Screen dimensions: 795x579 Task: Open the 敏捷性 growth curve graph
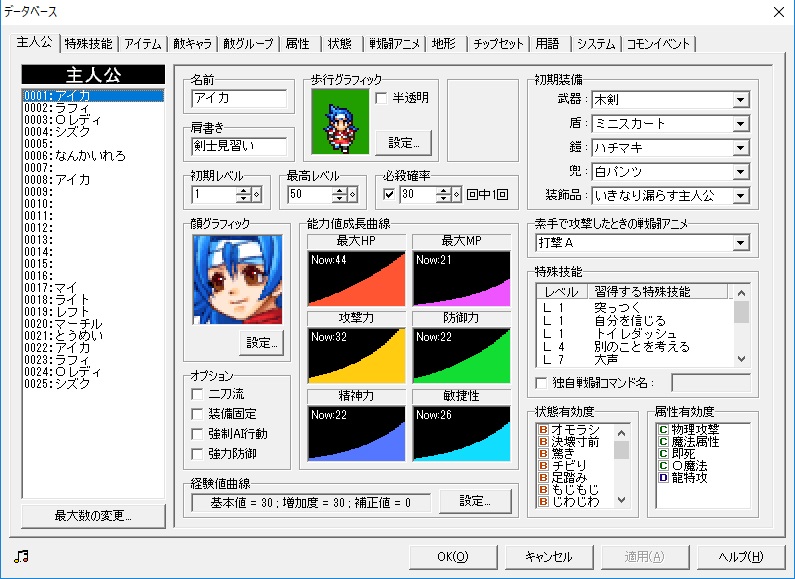click(x=461, y=433)
